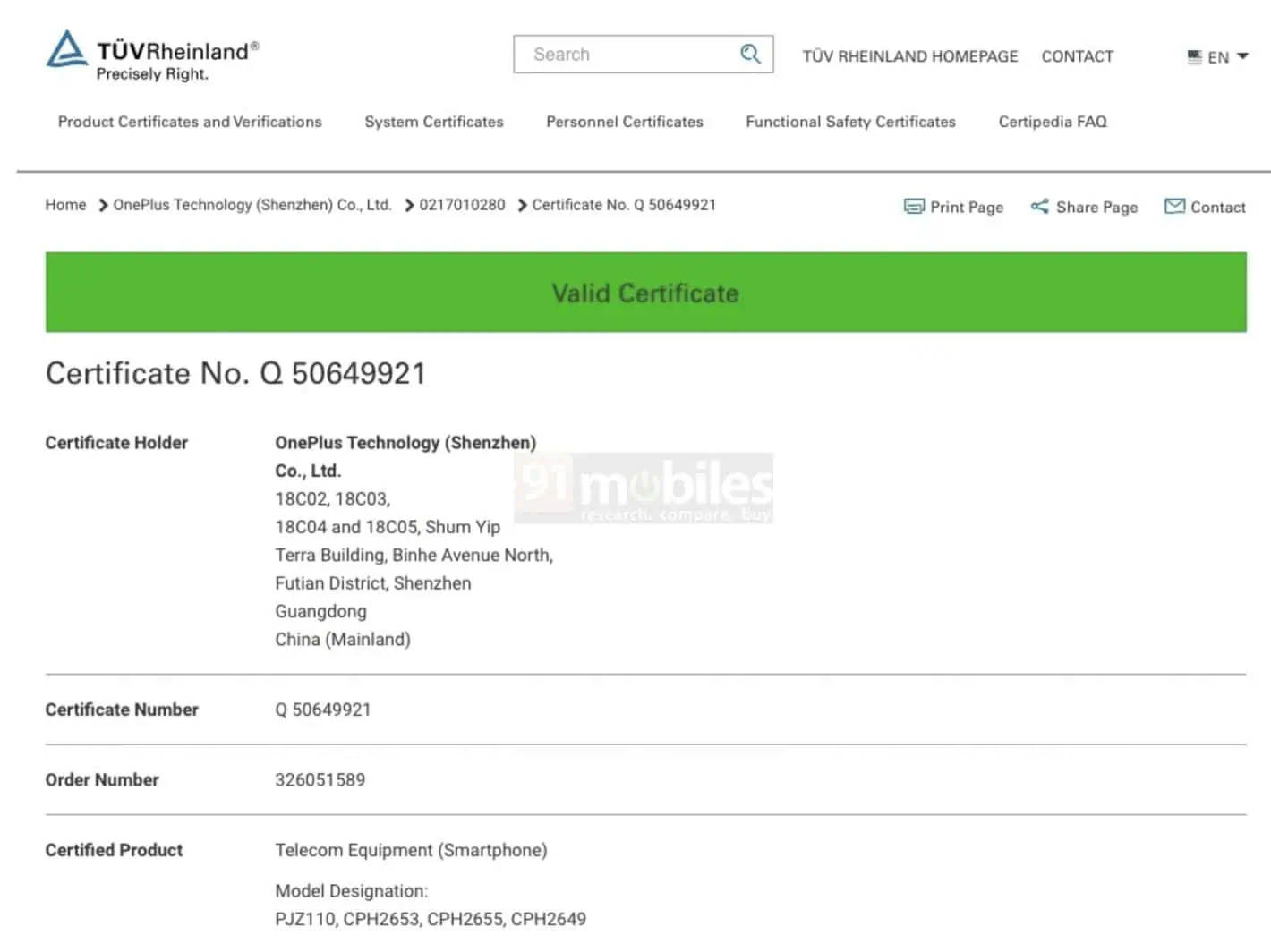Viewport: 1271px width, 952px height.
Task: Select Personnel Certificates in the navigation
Action: 624,122
